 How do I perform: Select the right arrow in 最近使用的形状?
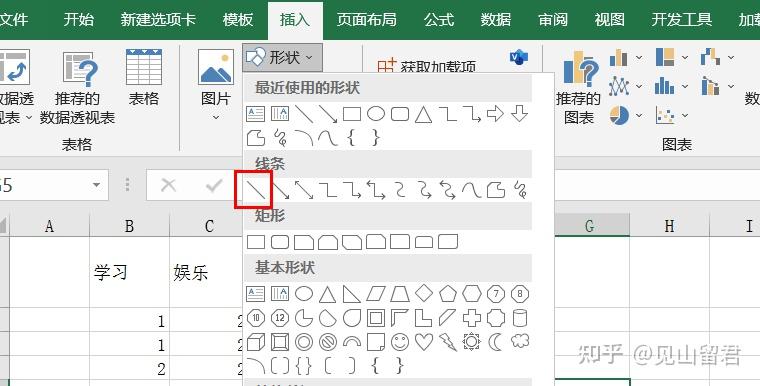point(495,114)
